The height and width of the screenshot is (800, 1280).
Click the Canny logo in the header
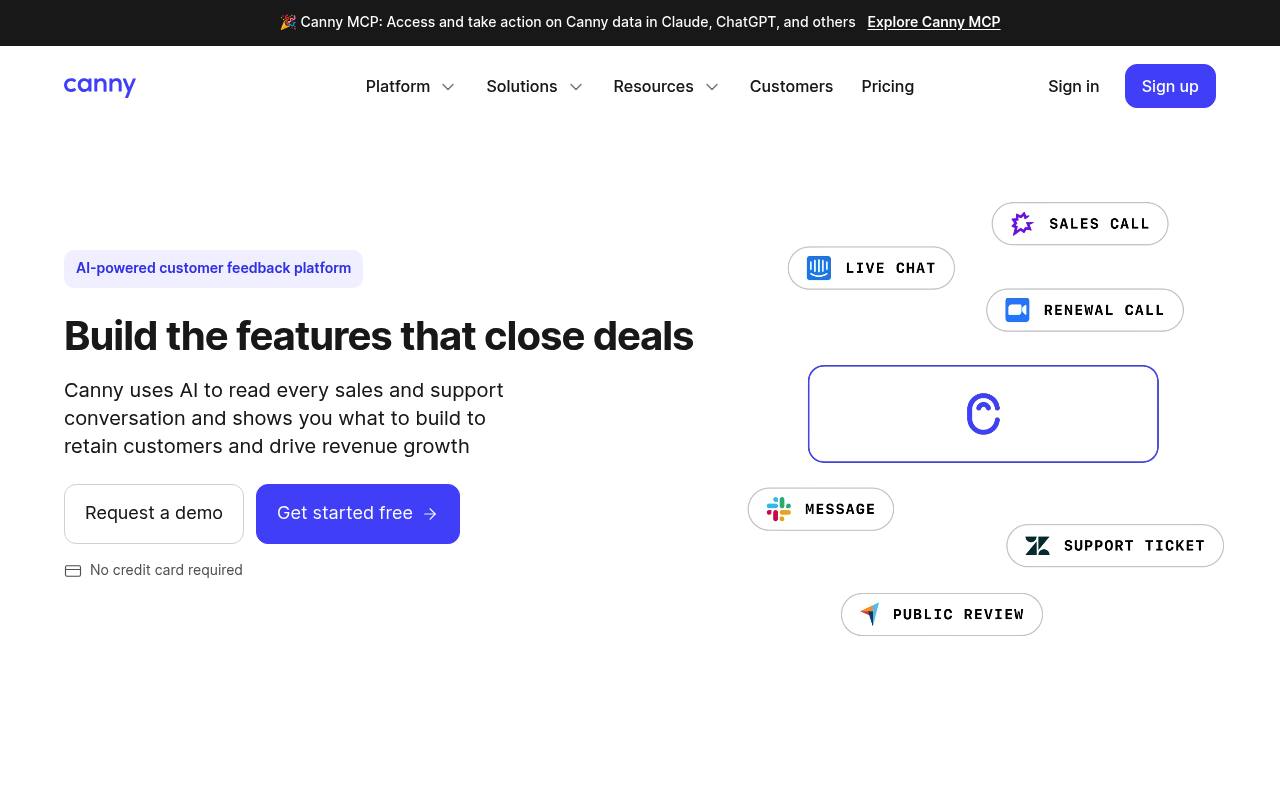100,87
